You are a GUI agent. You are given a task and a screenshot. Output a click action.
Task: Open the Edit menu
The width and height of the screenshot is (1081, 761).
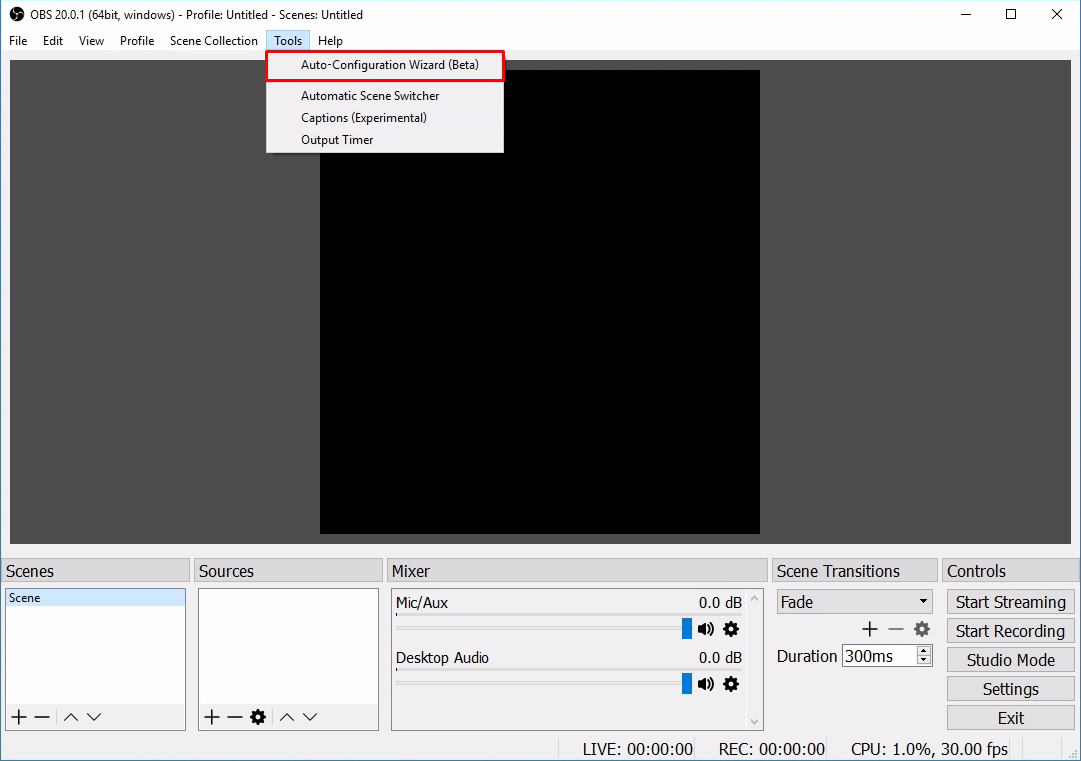(52, 41)
